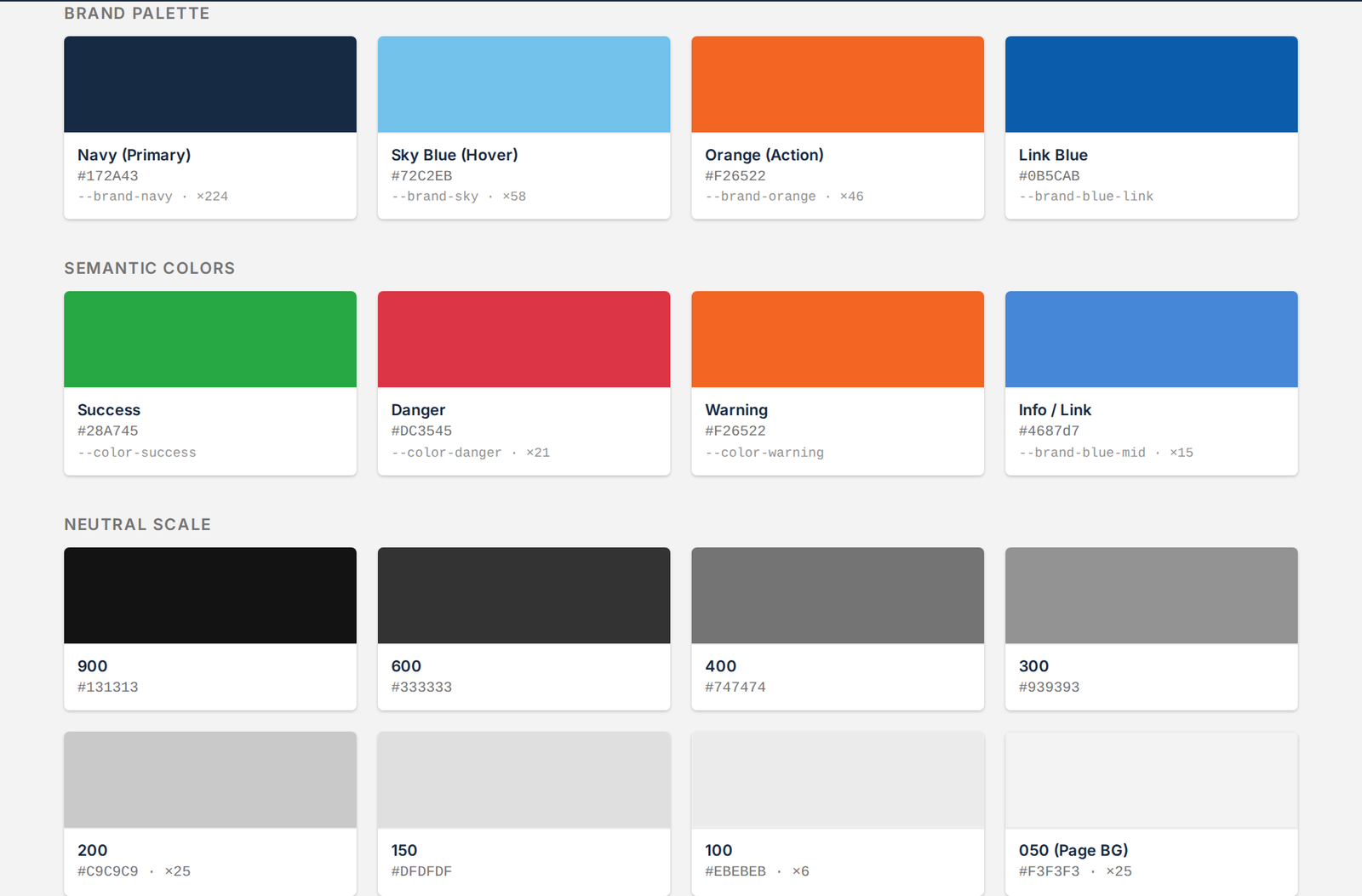The image size is (1362, 896).
Task: Click the neutral 200 swatch
Action: (210, 779)
